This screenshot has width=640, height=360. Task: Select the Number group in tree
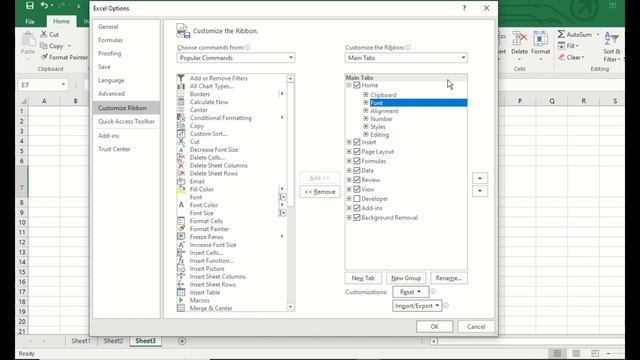tap(381, 119)
